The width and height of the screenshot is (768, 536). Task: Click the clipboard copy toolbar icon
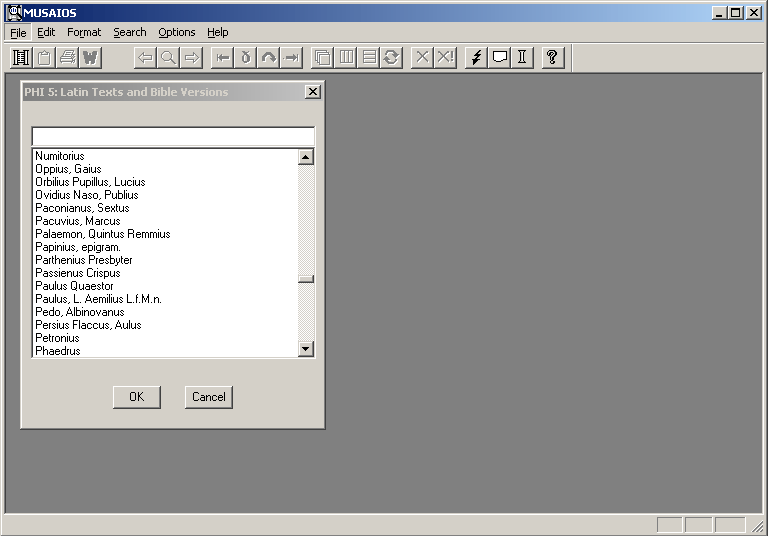pos(44,58)
